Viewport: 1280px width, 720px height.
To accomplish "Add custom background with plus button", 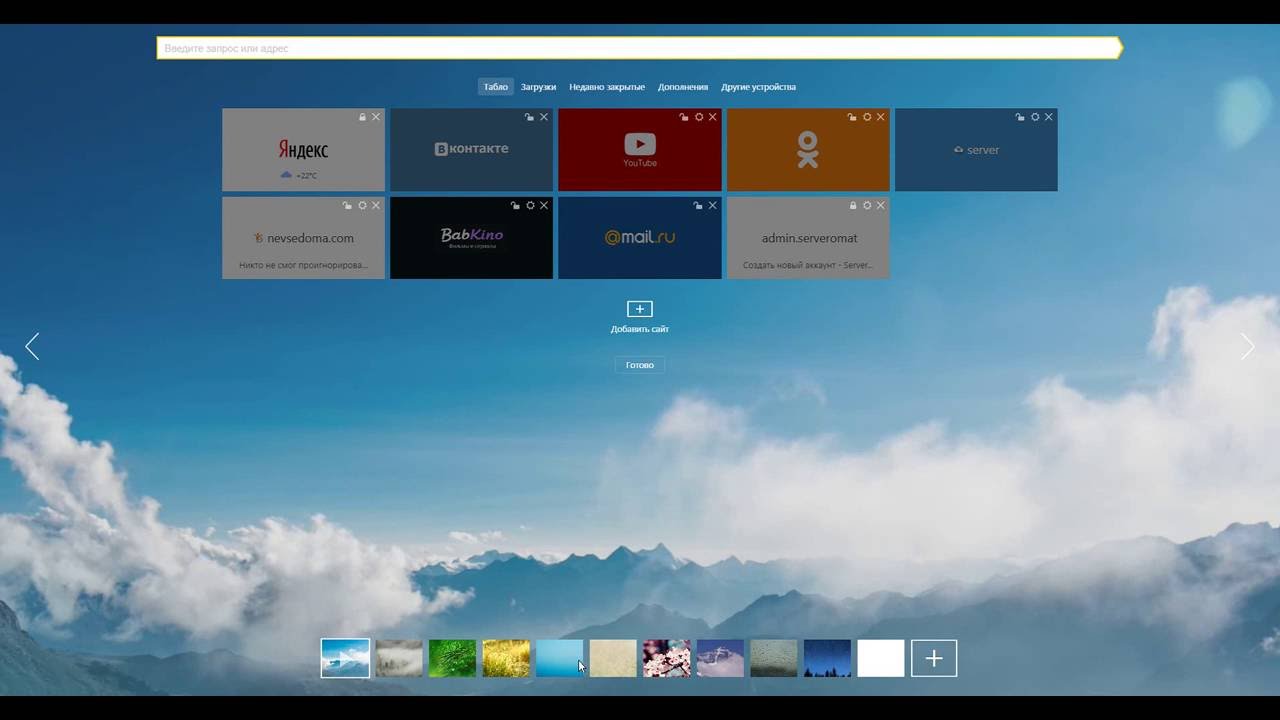I will [x=934, y=658].
